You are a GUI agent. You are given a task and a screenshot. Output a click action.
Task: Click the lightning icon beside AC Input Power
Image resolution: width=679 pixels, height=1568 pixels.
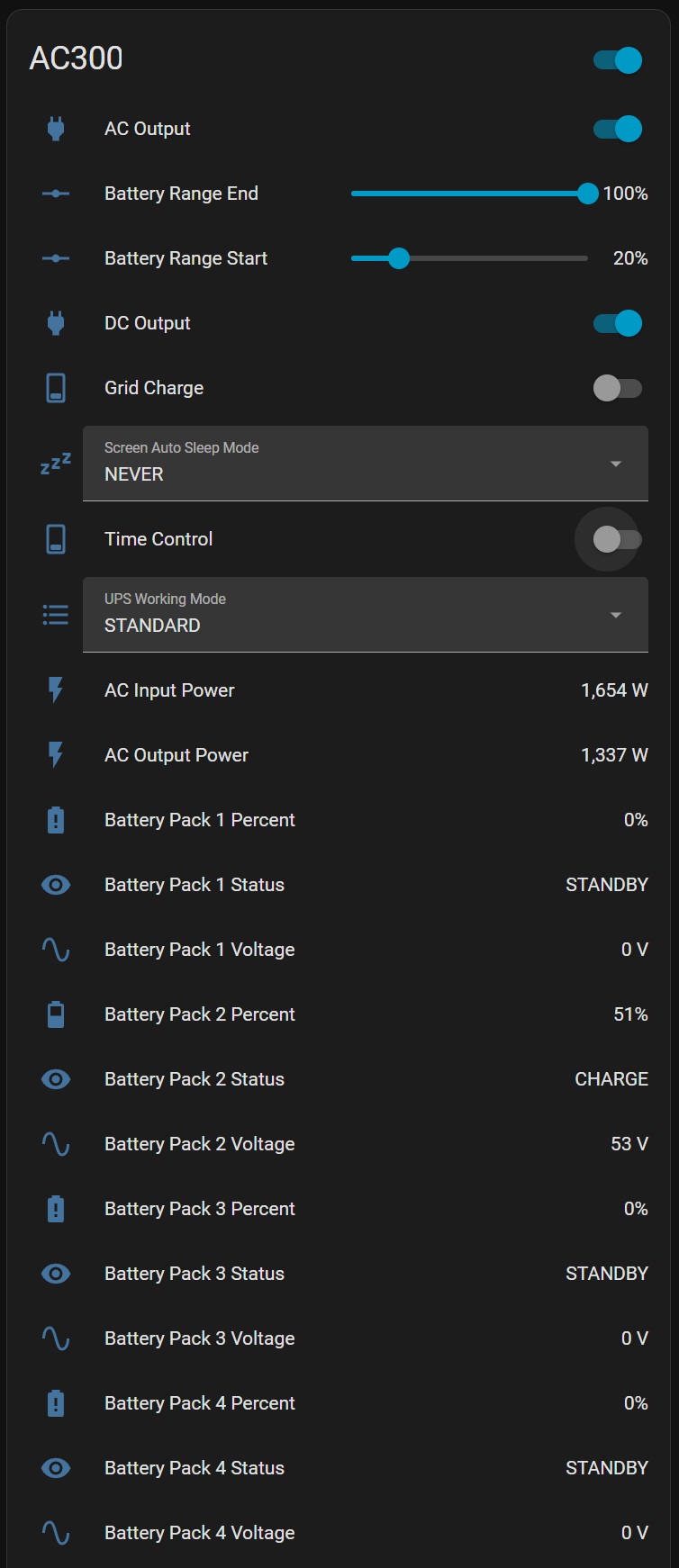click(x=56, y=690)
